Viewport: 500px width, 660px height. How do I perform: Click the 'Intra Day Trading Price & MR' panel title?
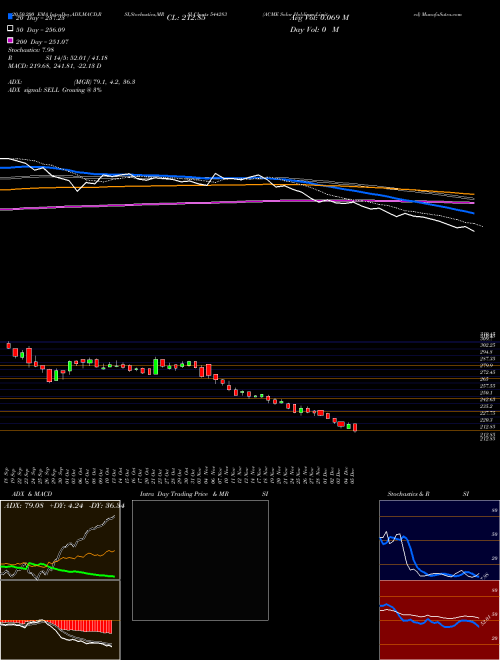pyautogui.click(x=184, y=494)
